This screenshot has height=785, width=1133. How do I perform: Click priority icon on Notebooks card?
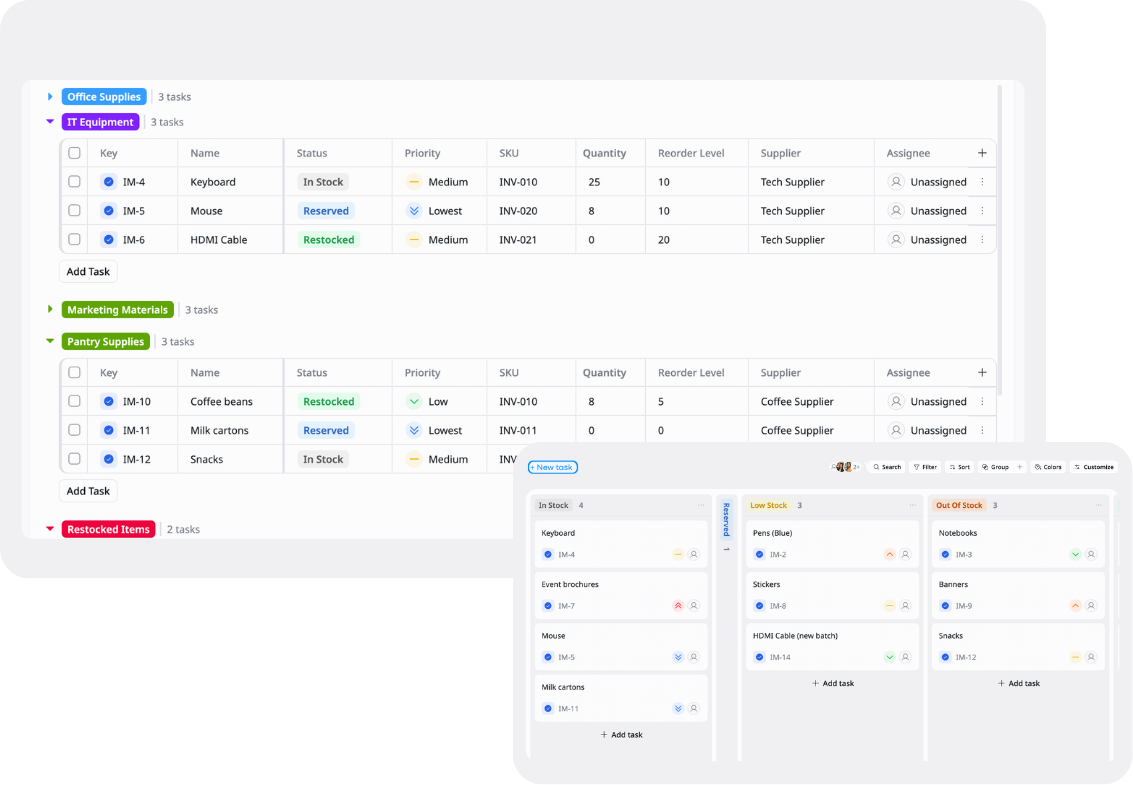[1075, 554]
